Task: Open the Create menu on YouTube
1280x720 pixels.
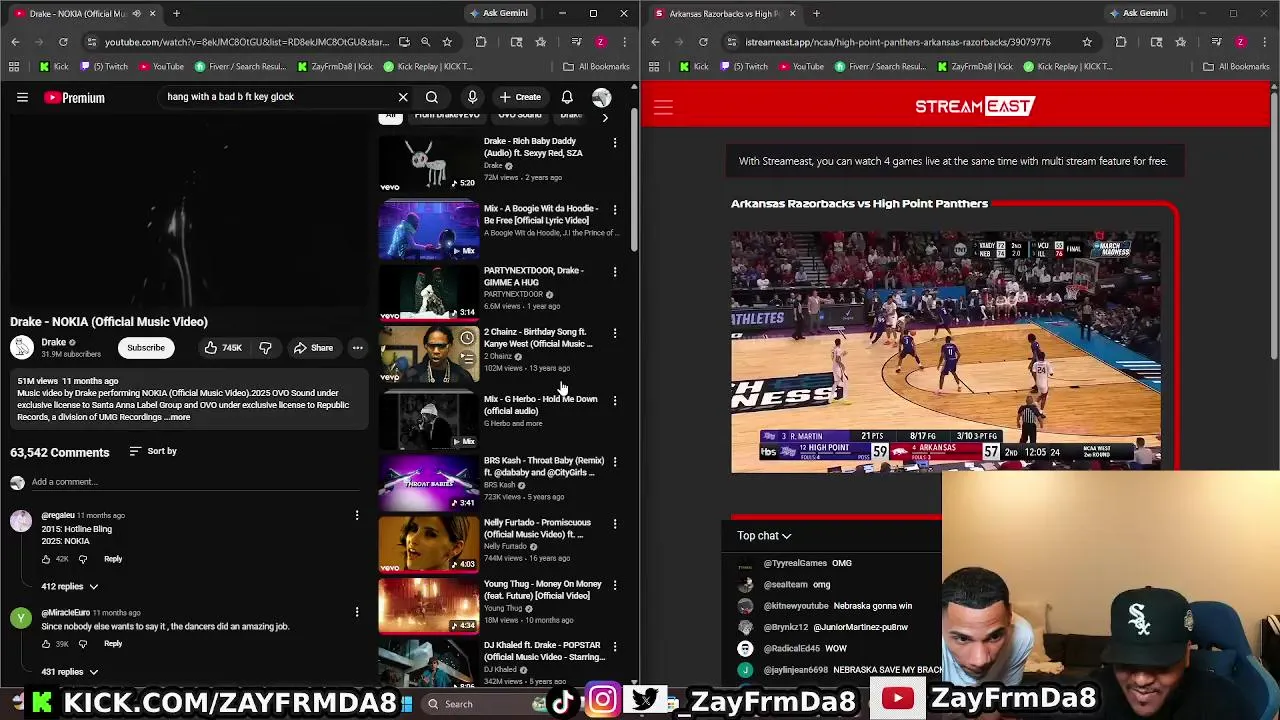Action: tap(520, 97)
